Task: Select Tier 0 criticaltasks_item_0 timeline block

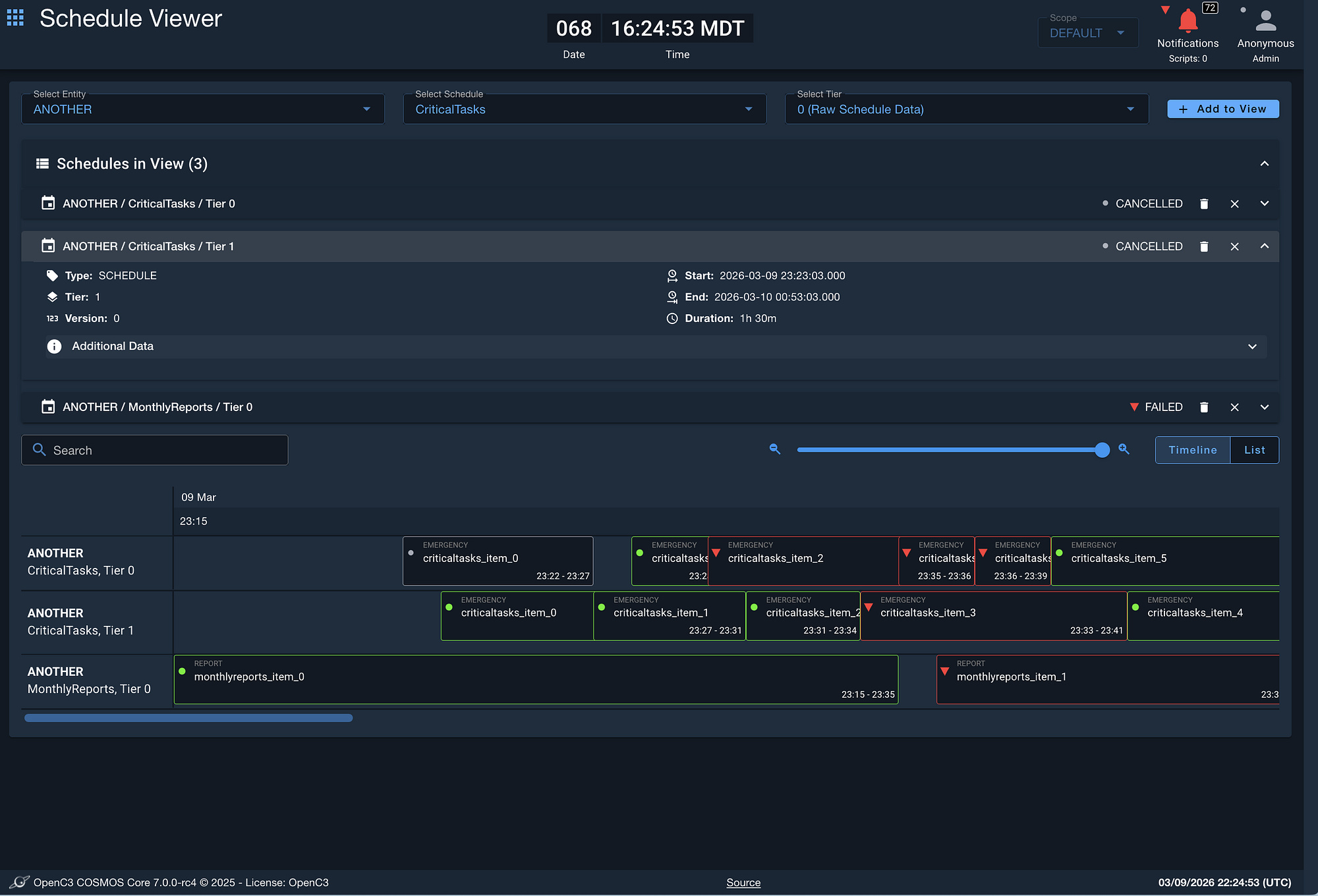Action: (x=498, y=561)
